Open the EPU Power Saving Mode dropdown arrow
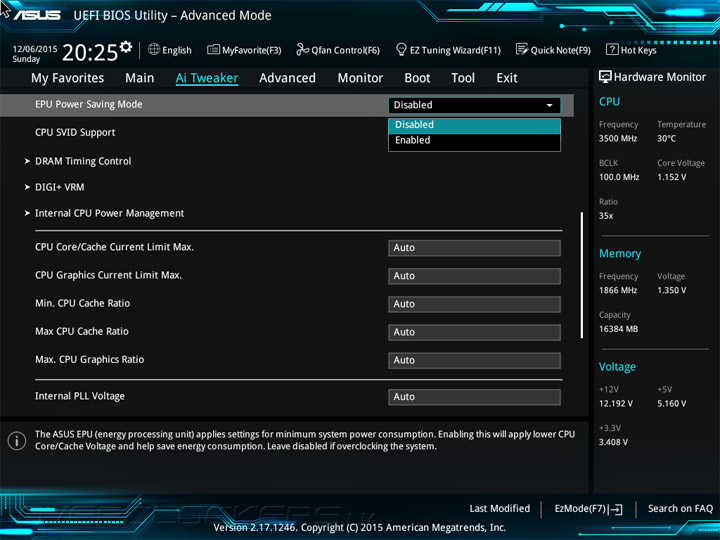Viewport: 720px width, 540px height. [549, 105]
